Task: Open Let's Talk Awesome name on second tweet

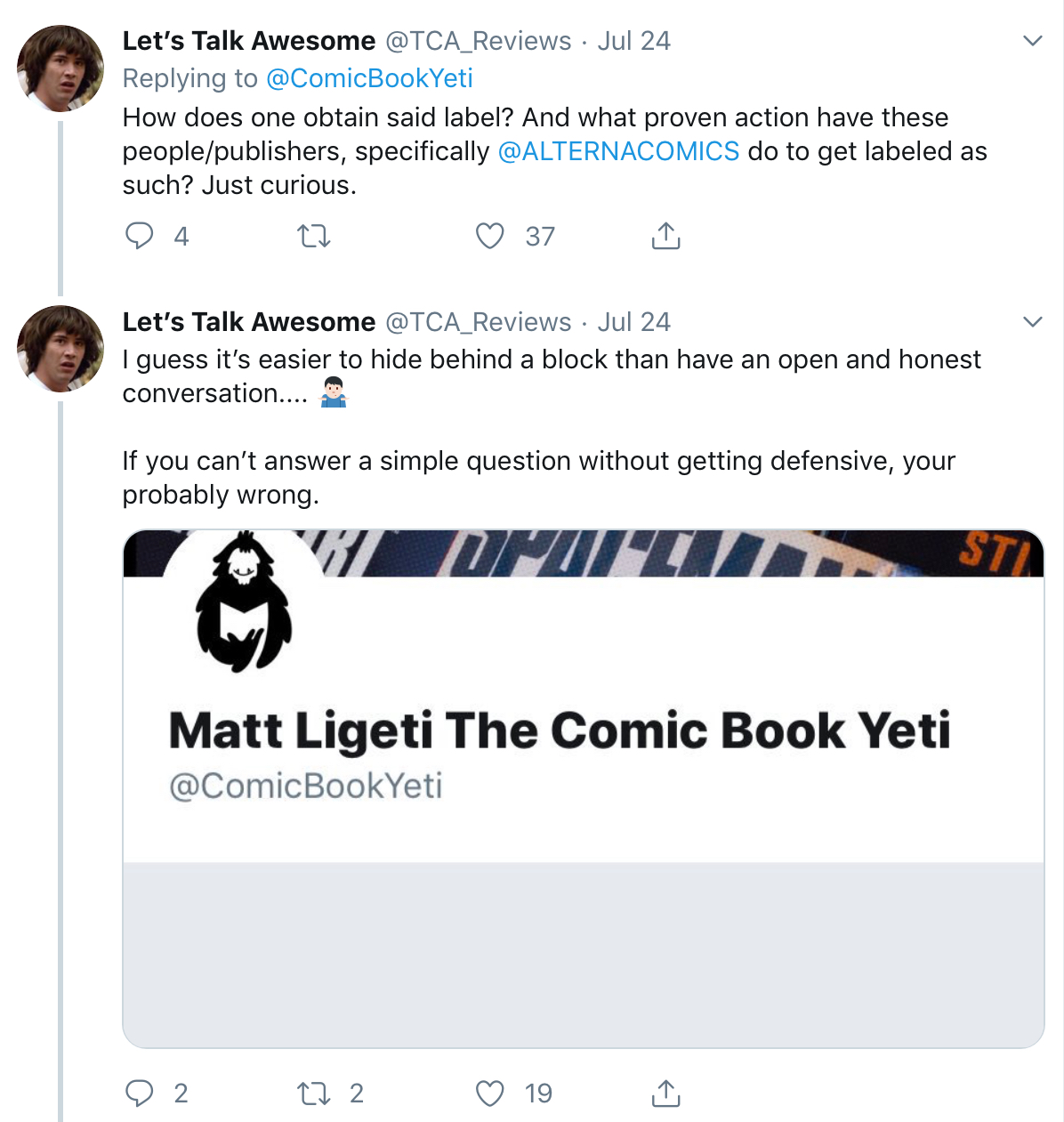Action: tap(249, 322)
